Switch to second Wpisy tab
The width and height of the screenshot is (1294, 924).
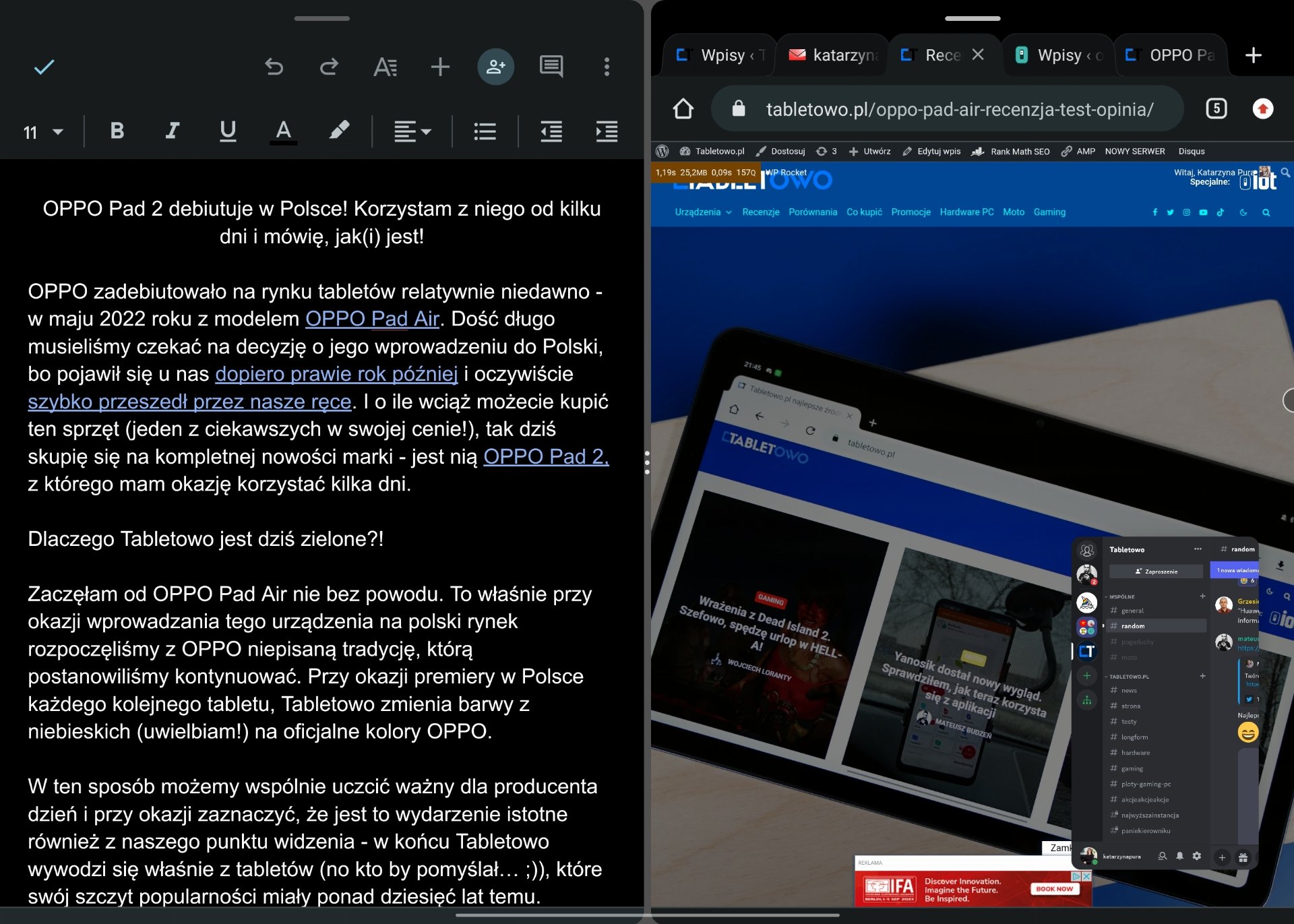(x=1057, y=55)
